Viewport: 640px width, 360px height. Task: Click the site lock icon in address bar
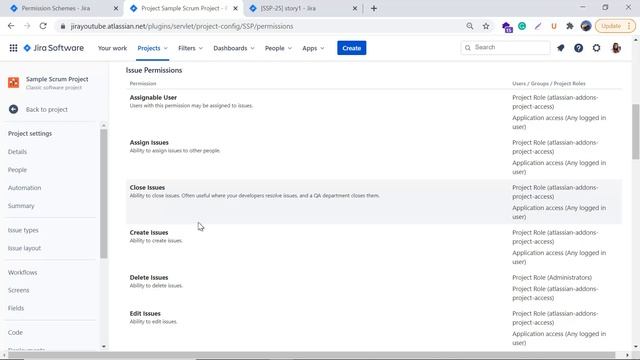[62, 26]
